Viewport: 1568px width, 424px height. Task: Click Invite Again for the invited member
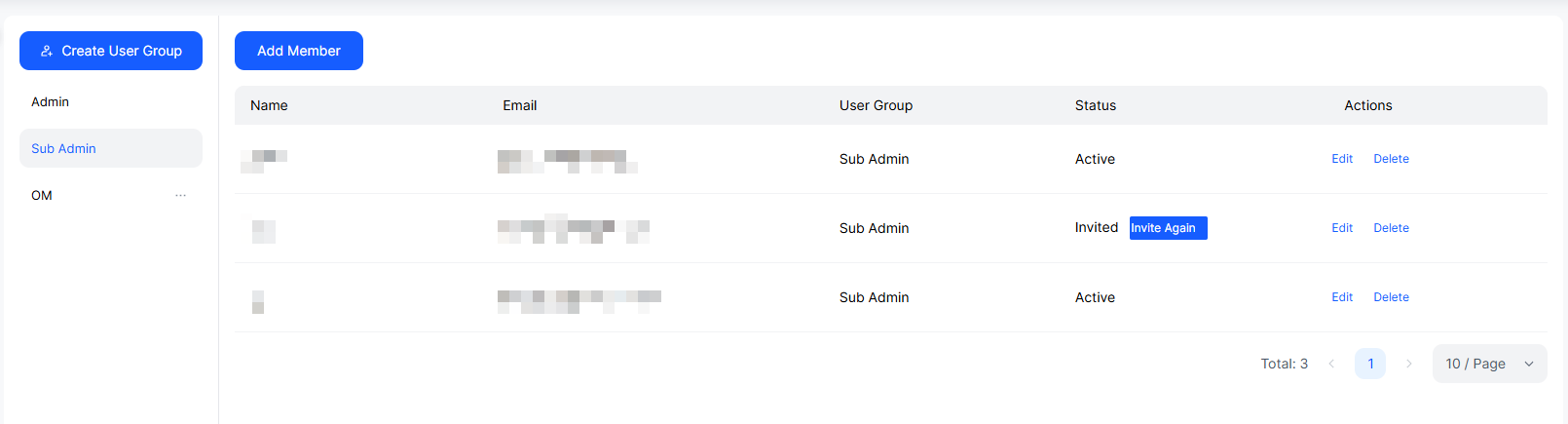pyautogui.click(x=1168, y=228)
